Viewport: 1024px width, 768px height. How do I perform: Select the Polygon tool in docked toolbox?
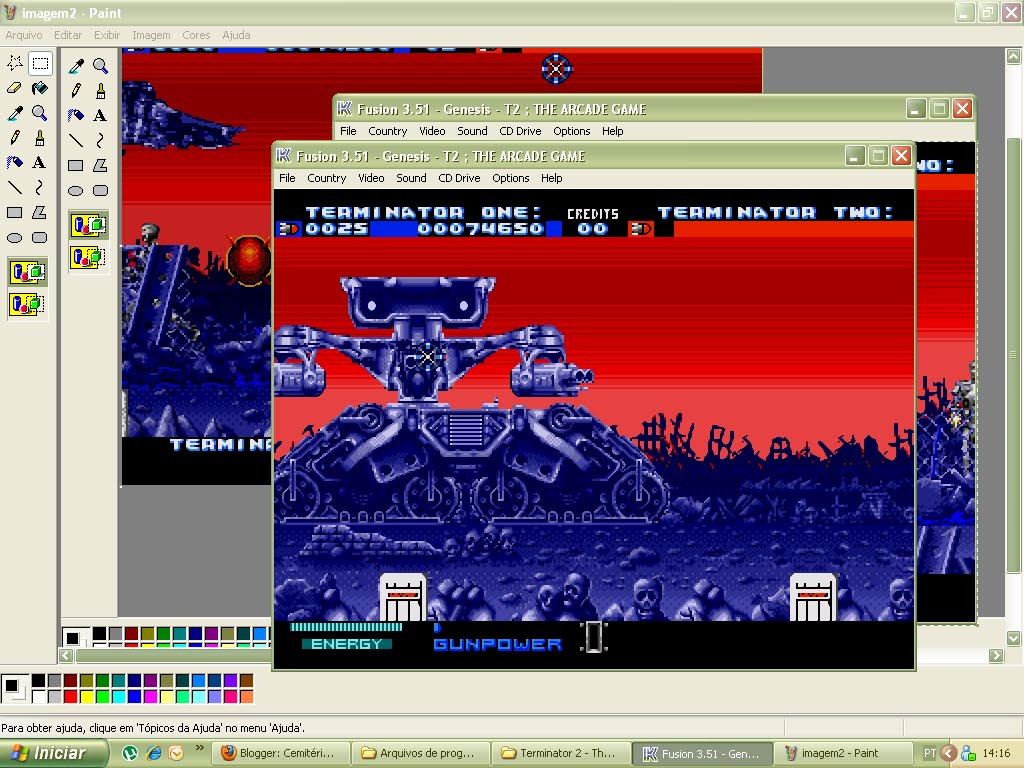pos(40,213)
